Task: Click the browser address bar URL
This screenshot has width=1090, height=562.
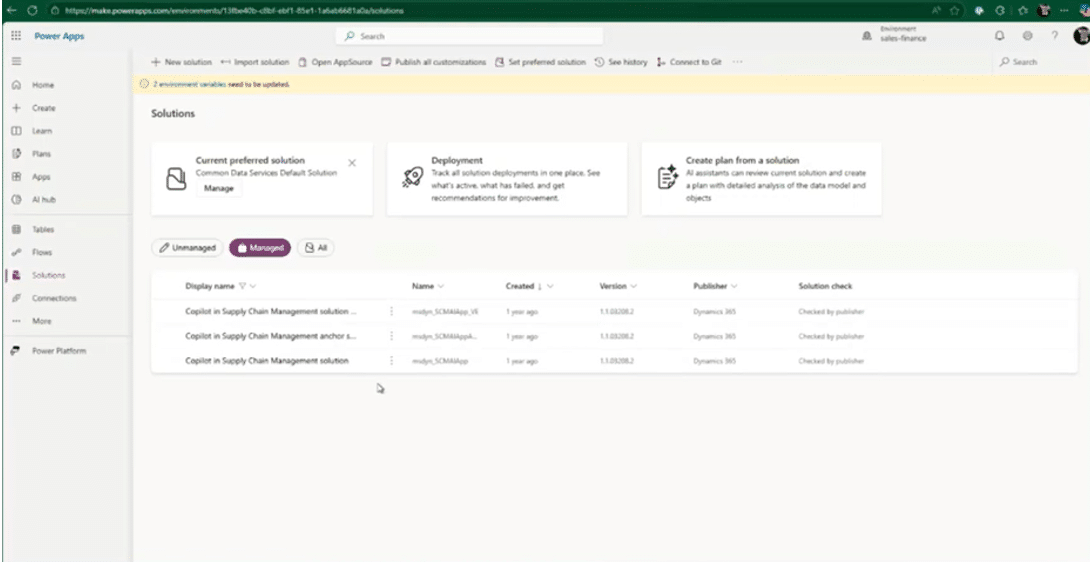Action: point(234,10)
